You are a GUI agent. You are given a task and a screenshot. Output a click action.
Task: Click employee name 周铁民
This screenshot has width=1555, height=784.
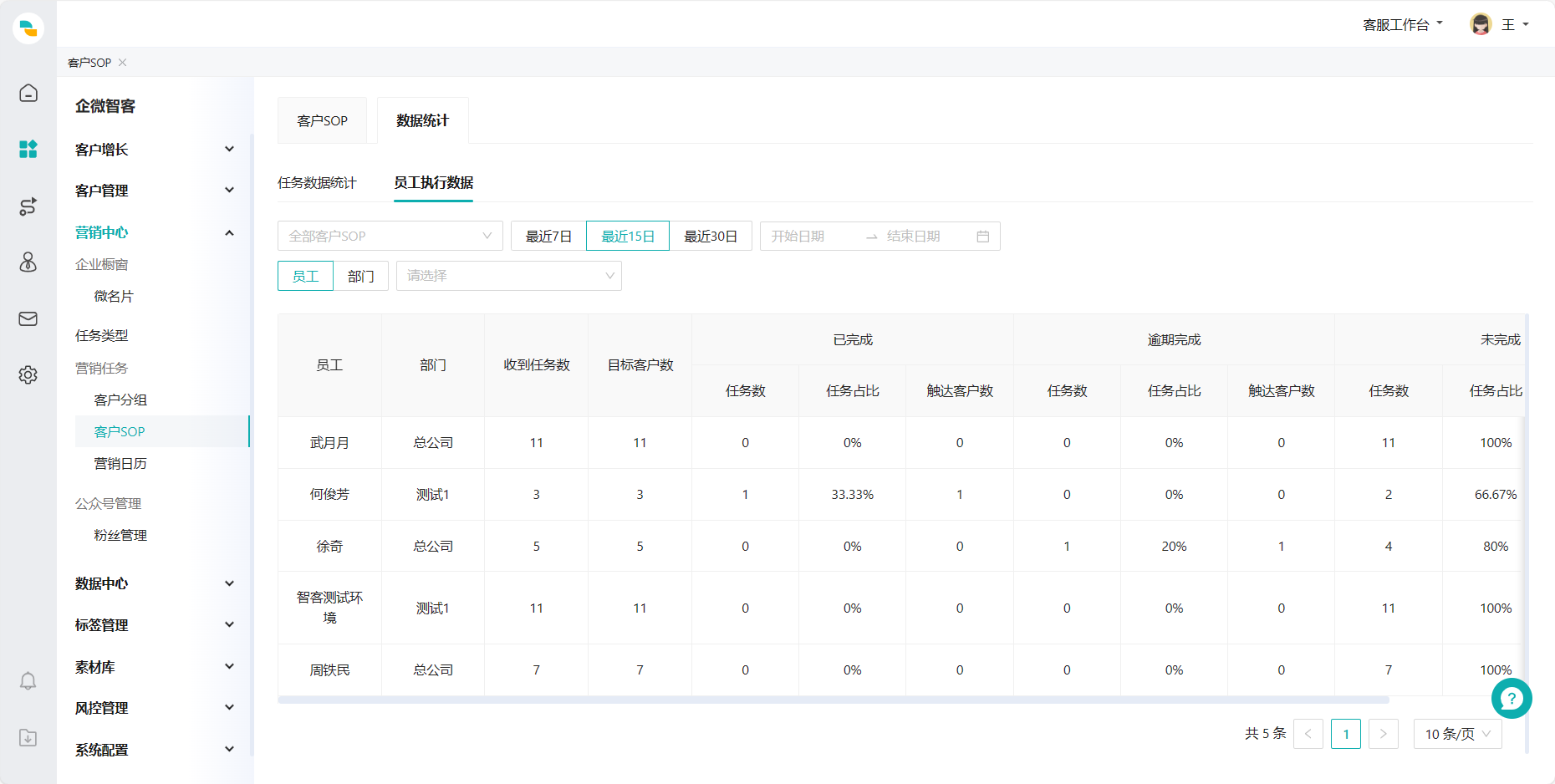[x=329, y=670]
